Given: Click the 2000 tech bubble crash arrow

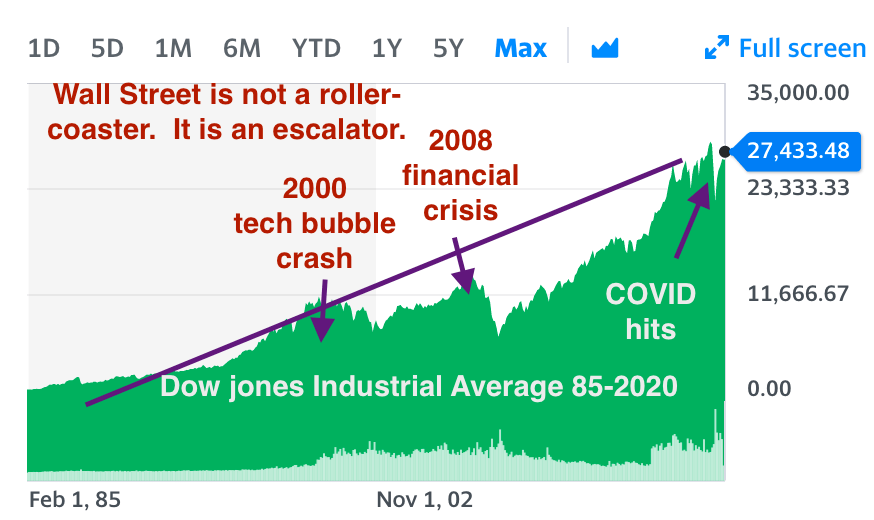Looking at the screenshot, I should pyautogui.click(x=323, y=310).
